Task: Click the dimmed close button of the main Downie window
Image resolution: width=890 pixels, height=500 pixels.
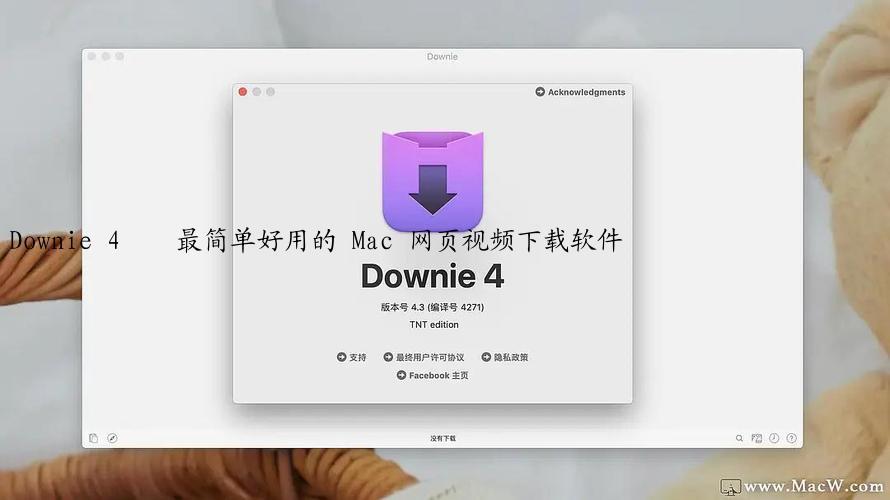Action: pyautogui.click(x=92, y=56)
